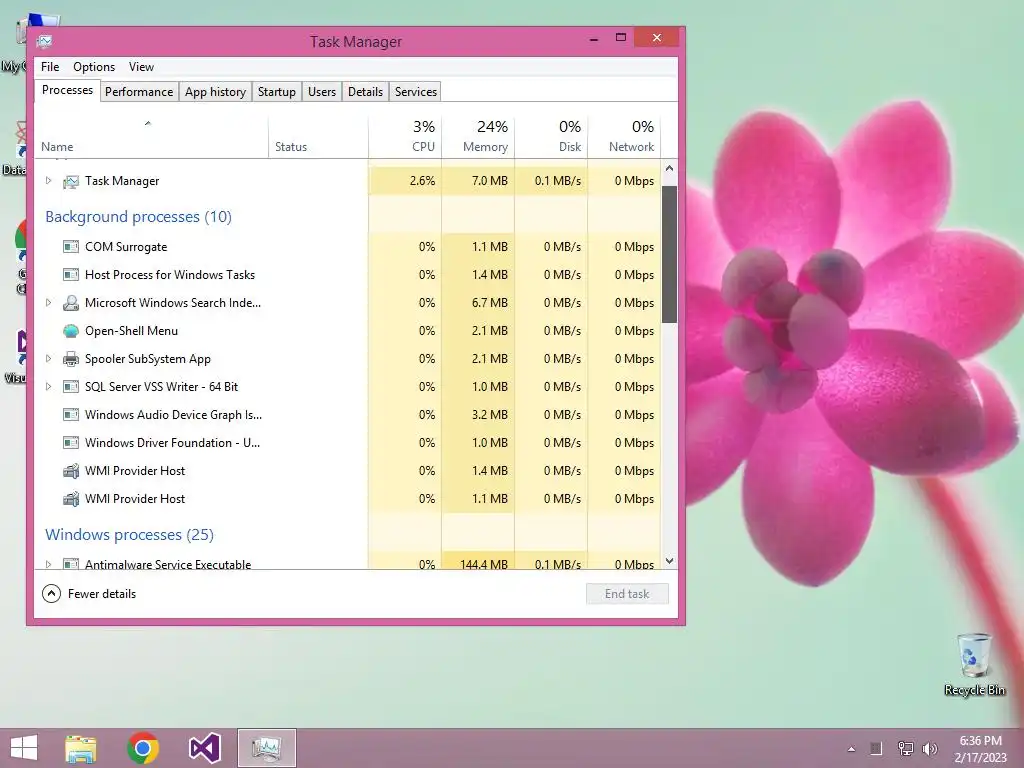This screenshot has height=768, width=1024.
Task: Open the Windows Start button
Action: [x=24, y=748]
